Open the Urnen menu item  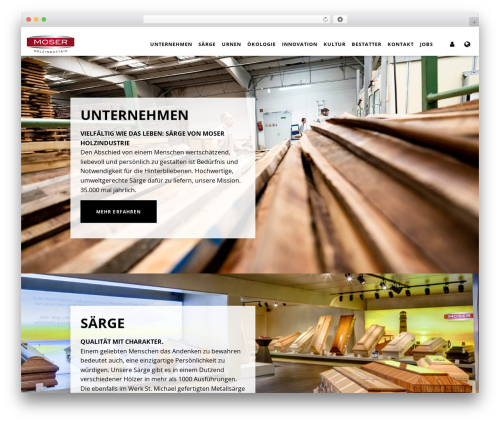tap(231, 44)
